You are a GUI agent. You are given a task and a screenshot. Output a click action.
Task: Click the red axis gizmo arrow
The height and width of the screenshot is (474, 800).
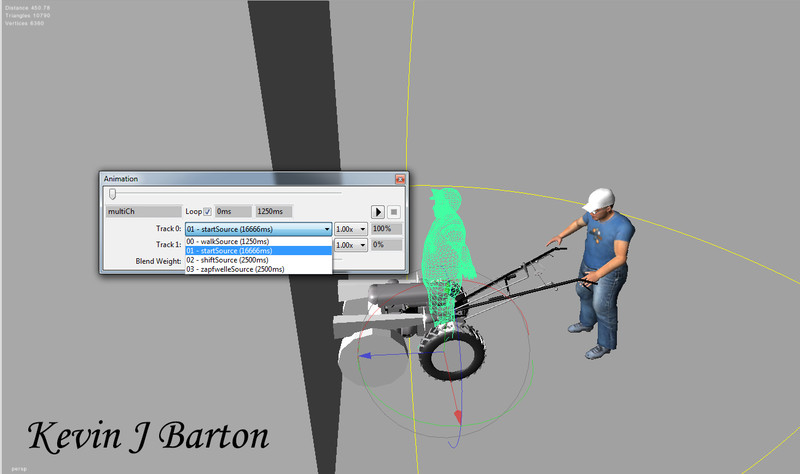(457, 415)
